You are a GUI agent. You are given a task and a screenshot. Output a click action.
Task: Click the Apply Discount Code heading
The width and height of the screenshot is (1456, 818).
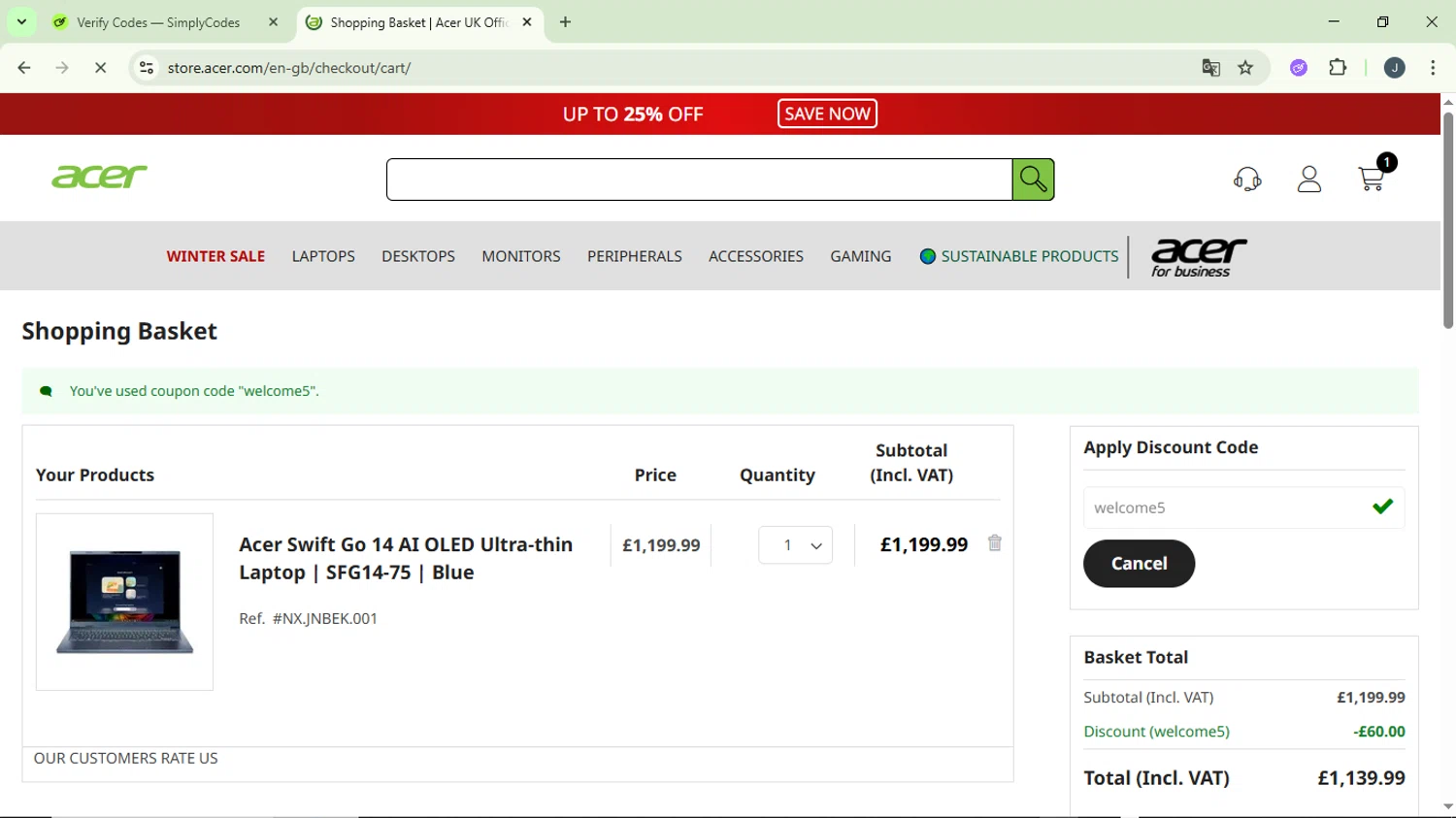pyautogui.click(x=1171, y=447)
